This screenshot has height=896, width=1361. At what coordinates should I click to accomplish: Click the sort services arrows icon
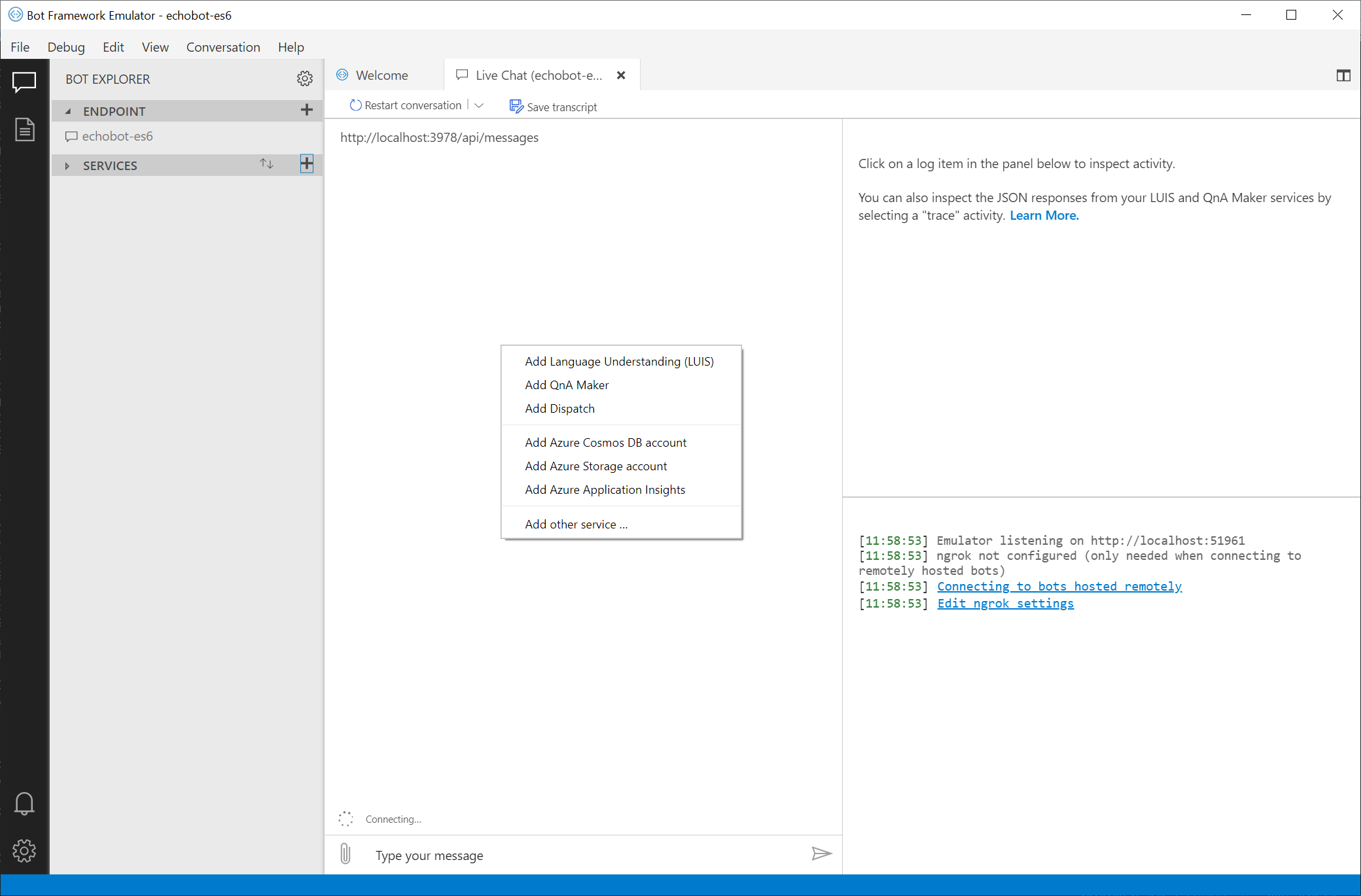[x=266, y=164]
